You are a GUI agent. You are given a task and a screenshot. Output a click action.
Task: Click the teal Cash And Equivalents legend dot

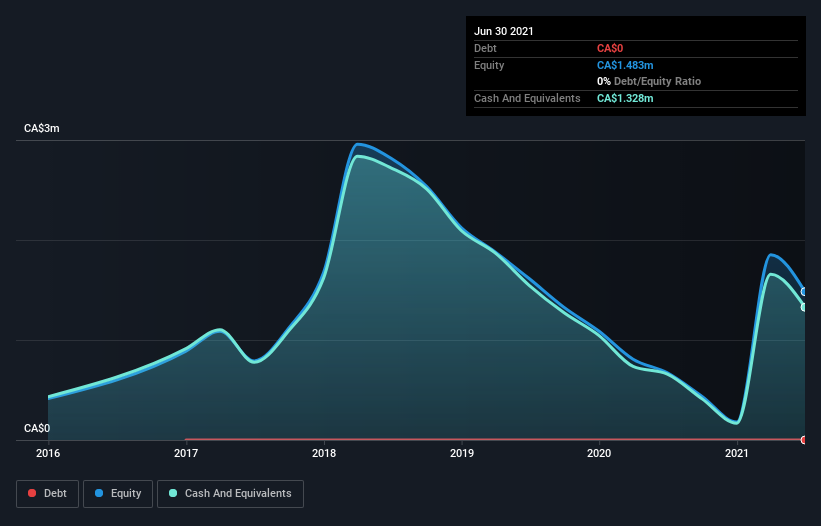tap(173, 493)
